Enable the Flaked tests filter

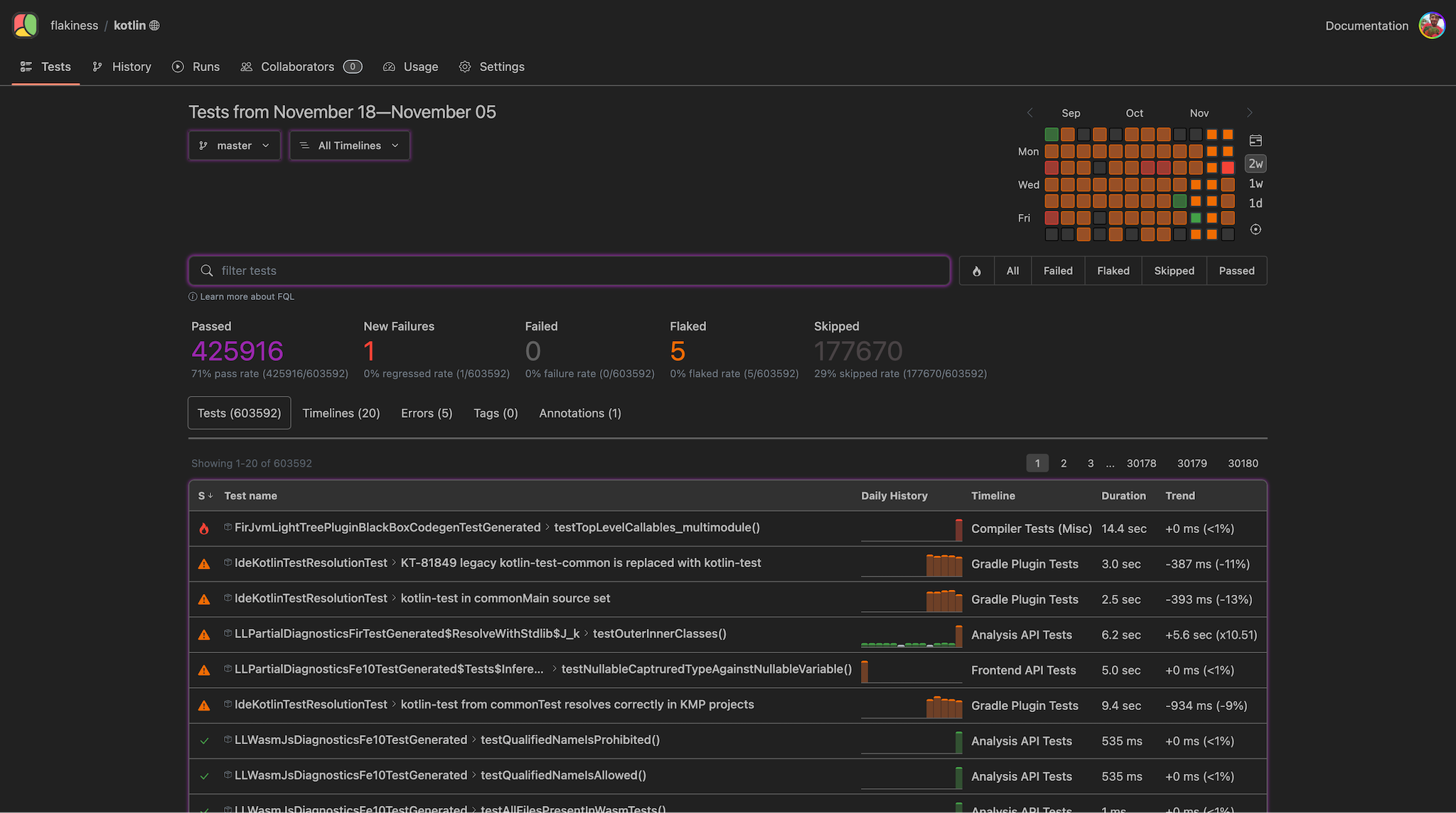coord(1113,271)
